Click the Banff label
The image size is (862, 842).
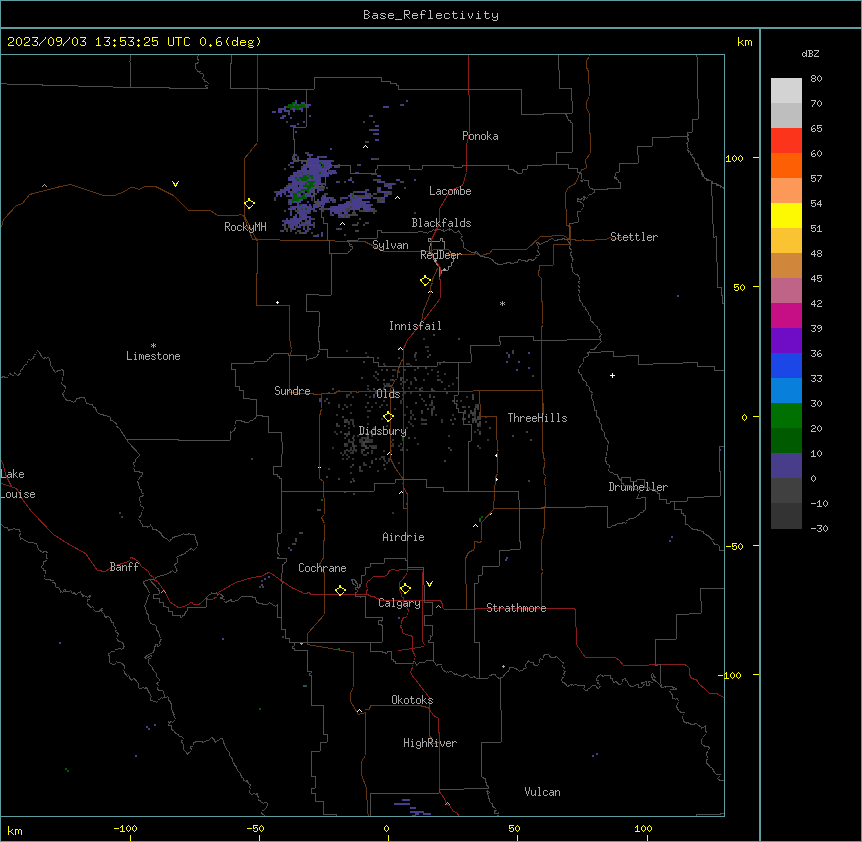click(x=124, y=567)
